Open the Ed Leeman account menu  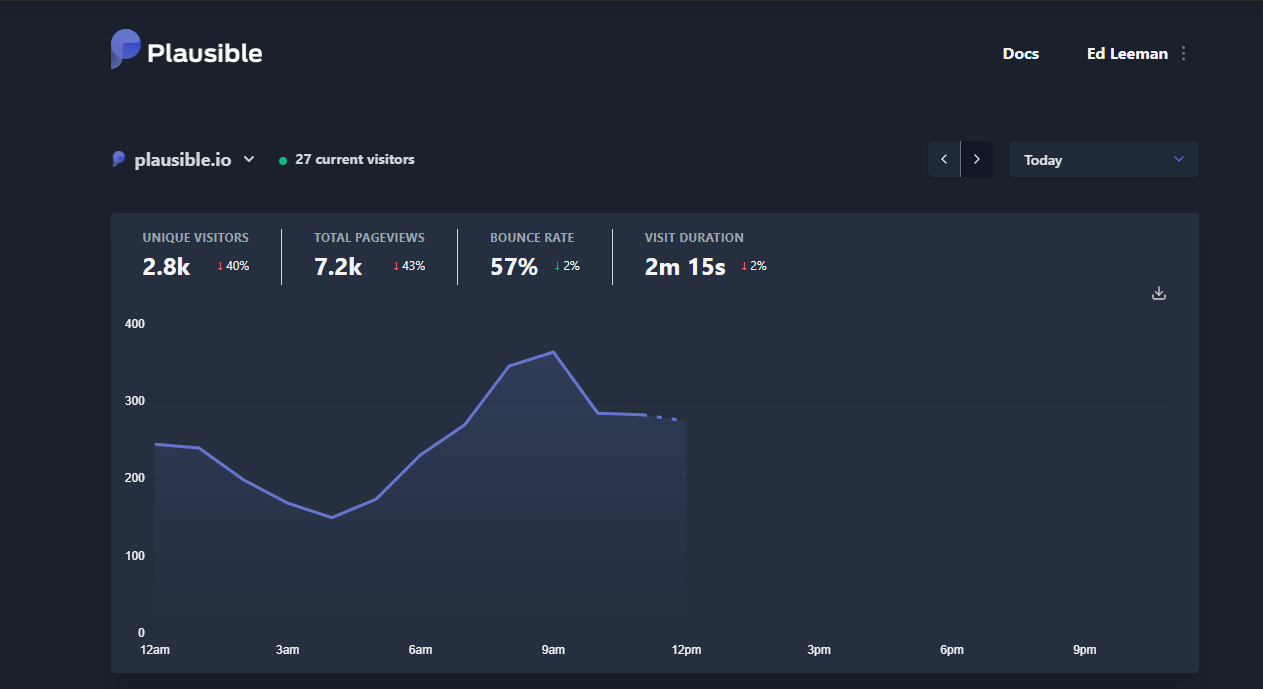point(1127,54)
